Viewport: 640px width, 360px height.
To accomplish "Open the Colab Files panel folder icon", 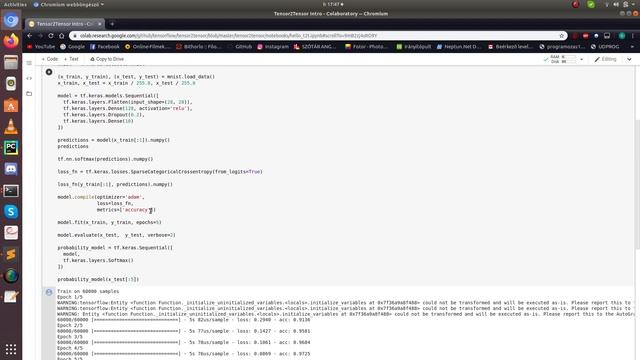I will (29, 93).
